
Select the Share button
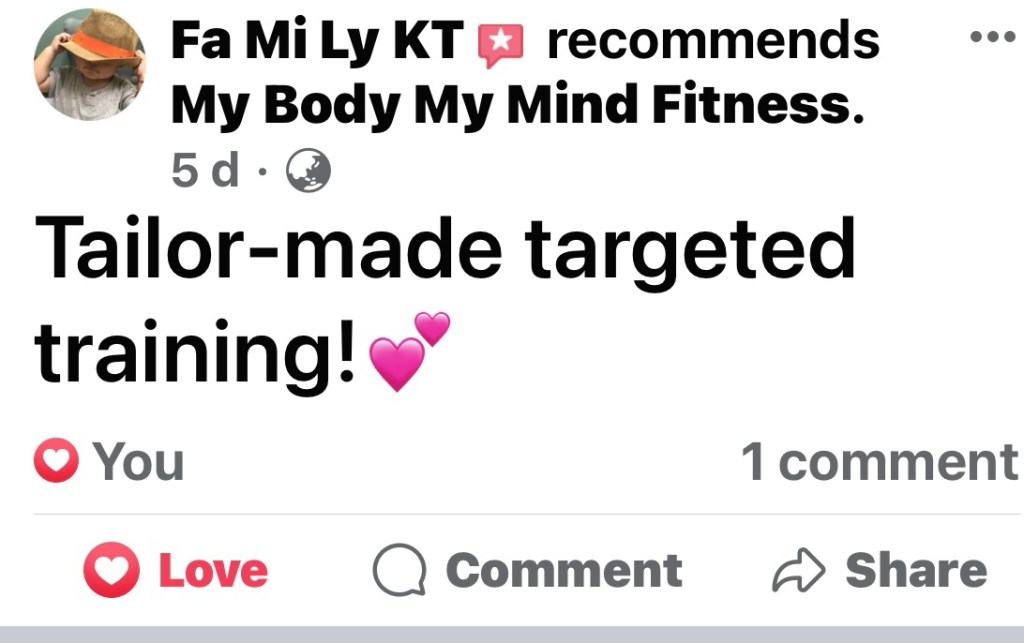click(x=880, y=570)
